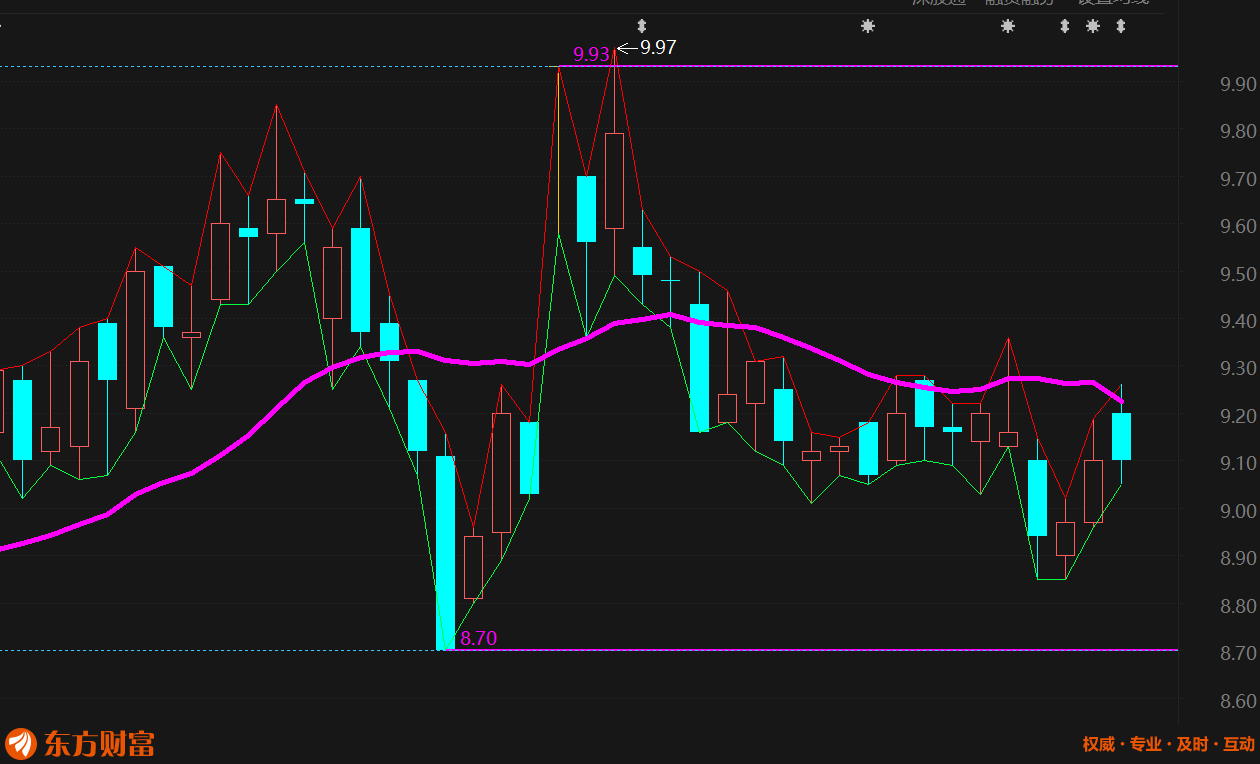This screenshot has height=764, width=1260.
Task: Click the 9.80 price axis label
Action: [x=1238, y=131]
